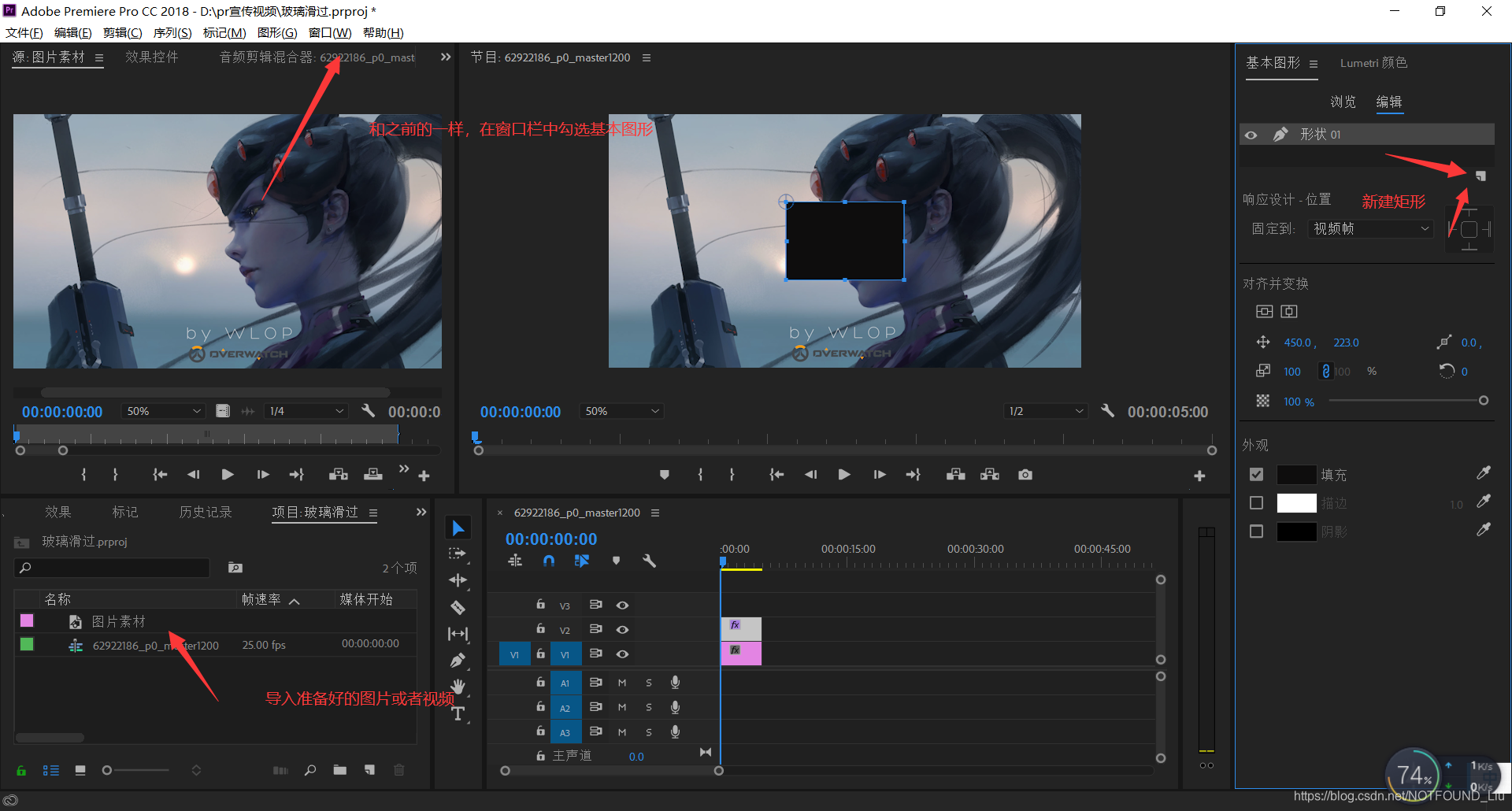Click the fill black color swatch

pyautogui.click(x=1296, y=475)
